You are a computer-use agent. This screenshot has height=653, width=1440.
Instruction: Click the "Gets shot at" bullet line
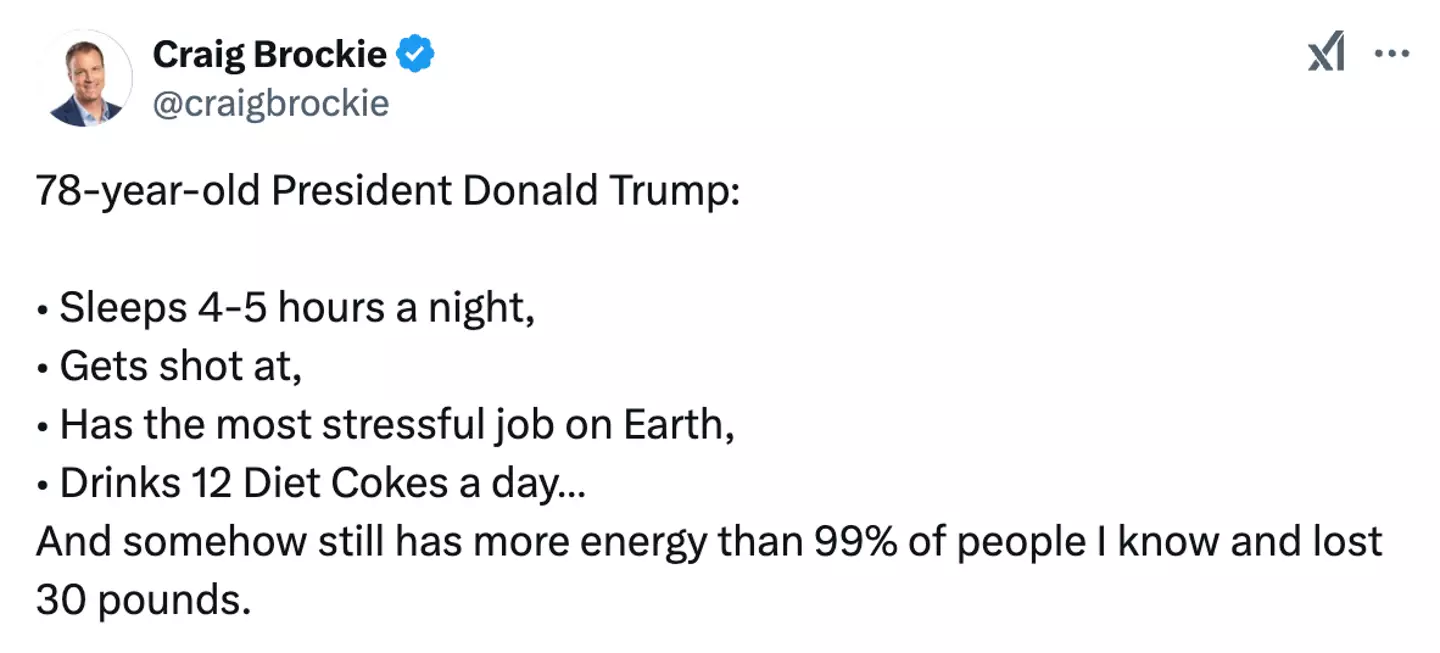pyautogui.click(x=180, y=367)
